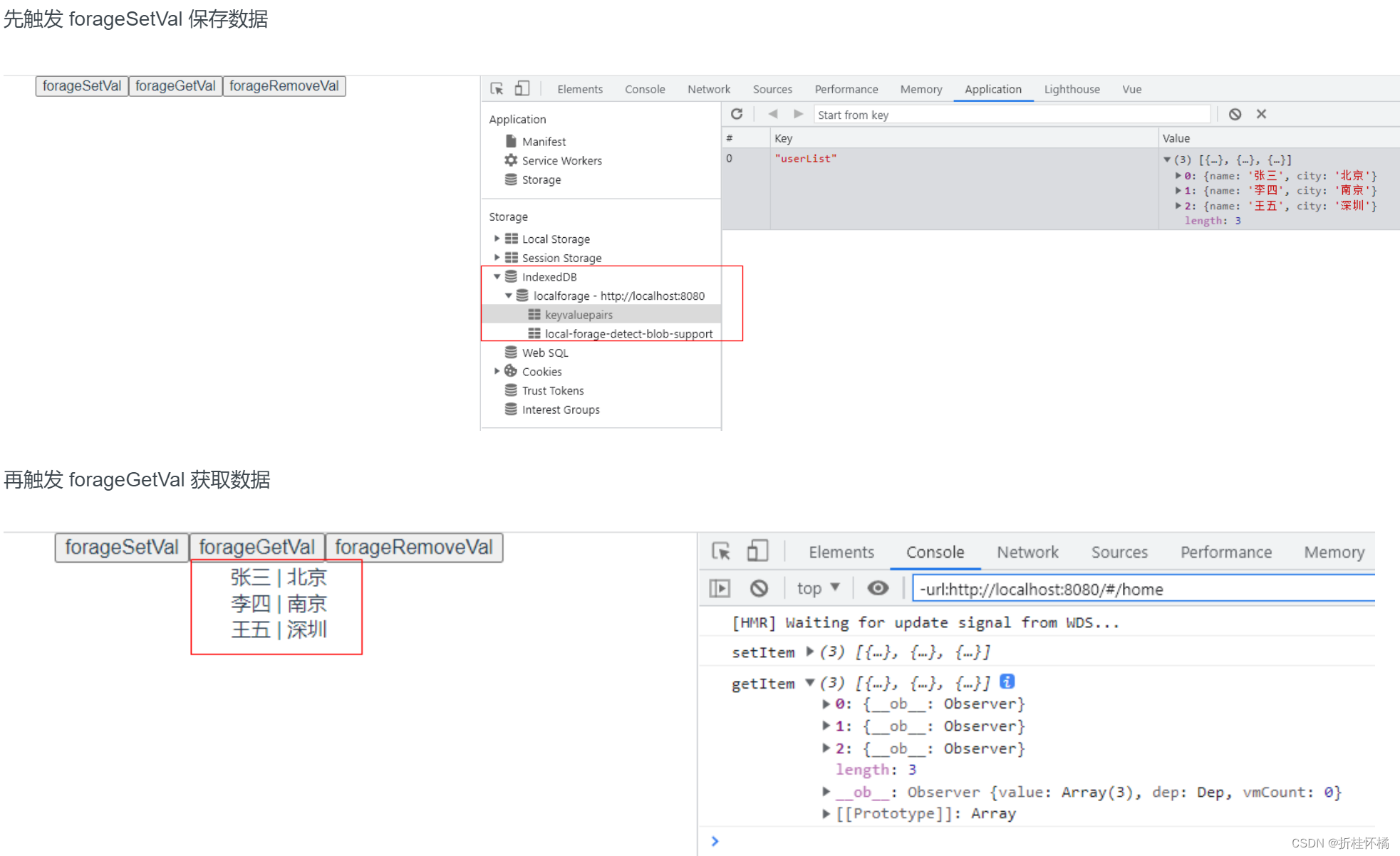Go to previous page arrow in IndexedDB toolbar
The image size is (1400, 856).
point(772,114)
